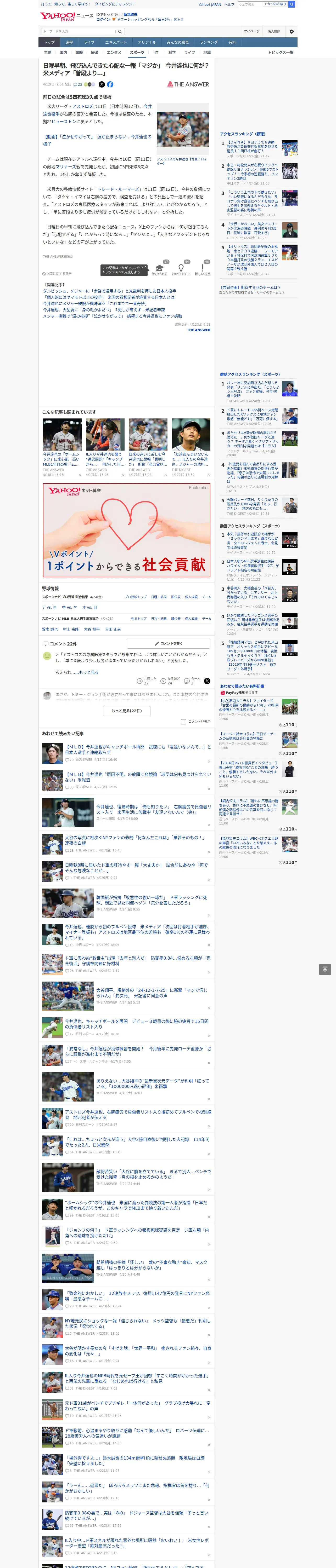Image resolution: width=336 pixels, height=1568 pixels.
Task: Click the THE ANSWER publisher logo
Action: tap(188, 85)
